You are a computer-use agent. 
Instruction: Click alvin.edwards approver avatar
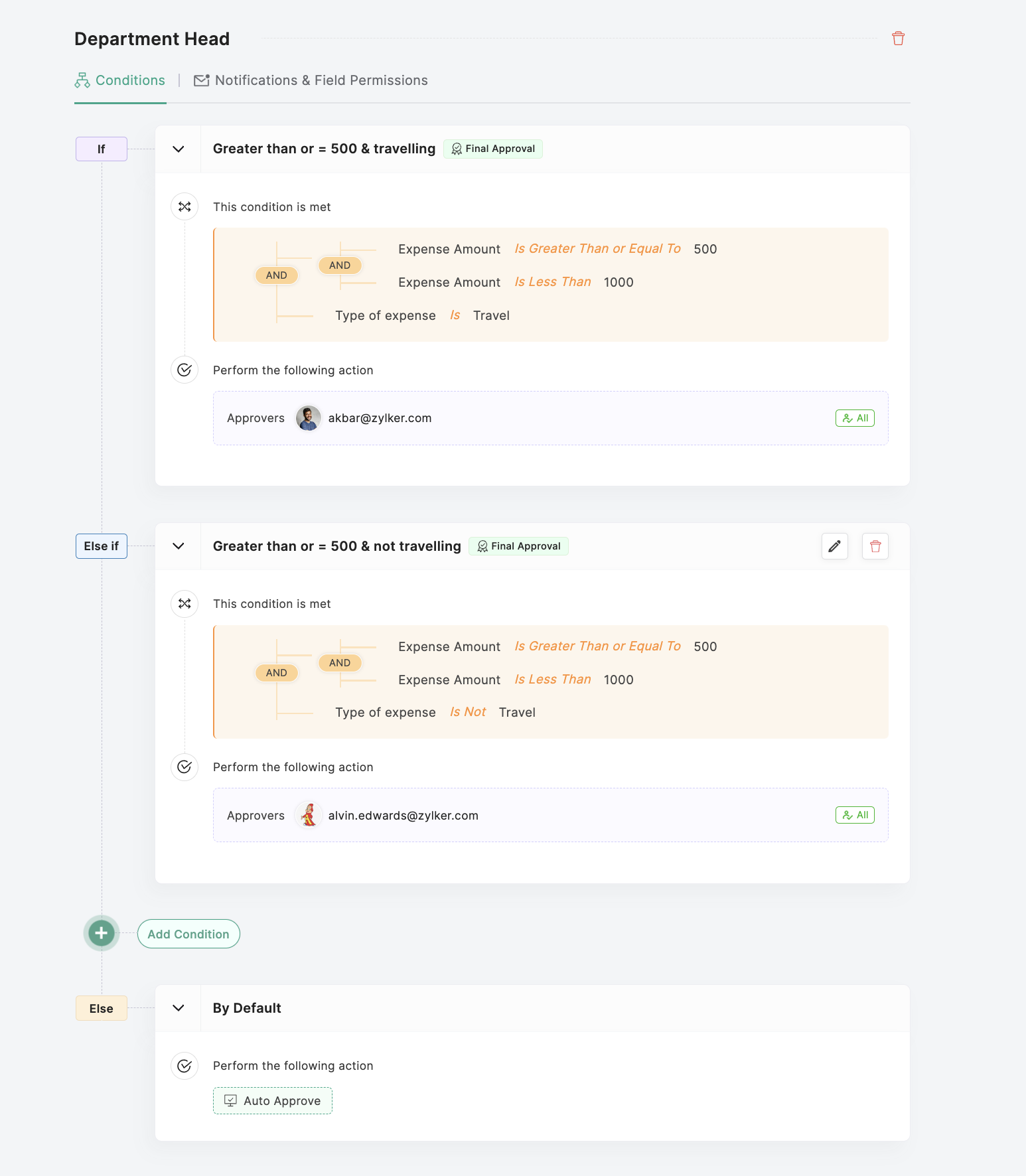pos(308,815)
